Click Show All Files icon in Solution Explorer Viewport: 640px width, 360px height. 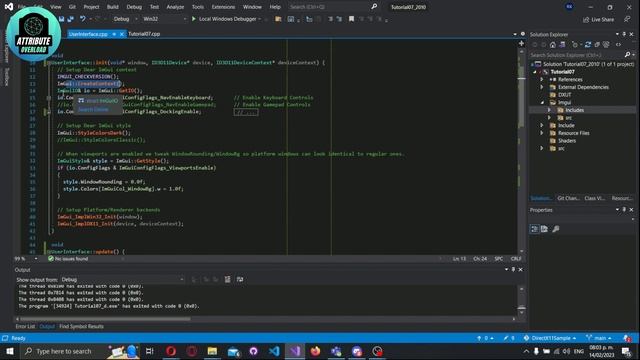pos(606,44)
